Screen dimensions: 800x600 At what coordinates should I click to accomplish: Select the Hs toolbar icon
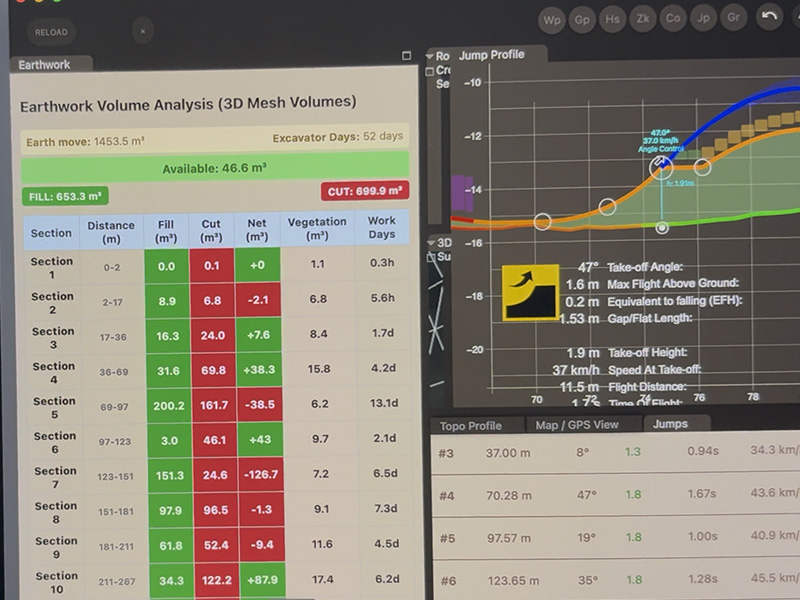tap(613, 19)
